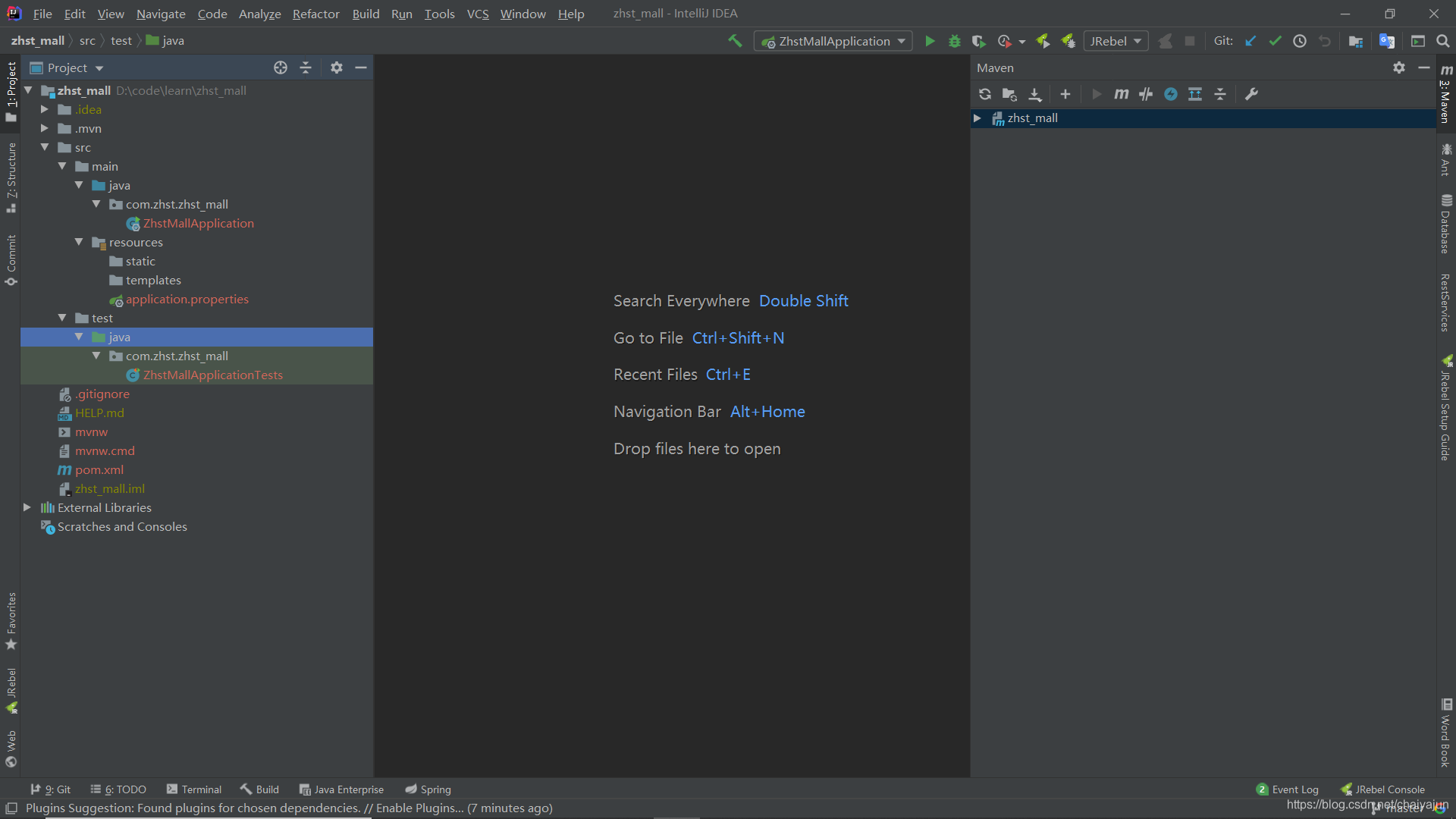Open the Project view type dropdown
This screenshot has width=1456, height=819.
[x=67, y=67]
